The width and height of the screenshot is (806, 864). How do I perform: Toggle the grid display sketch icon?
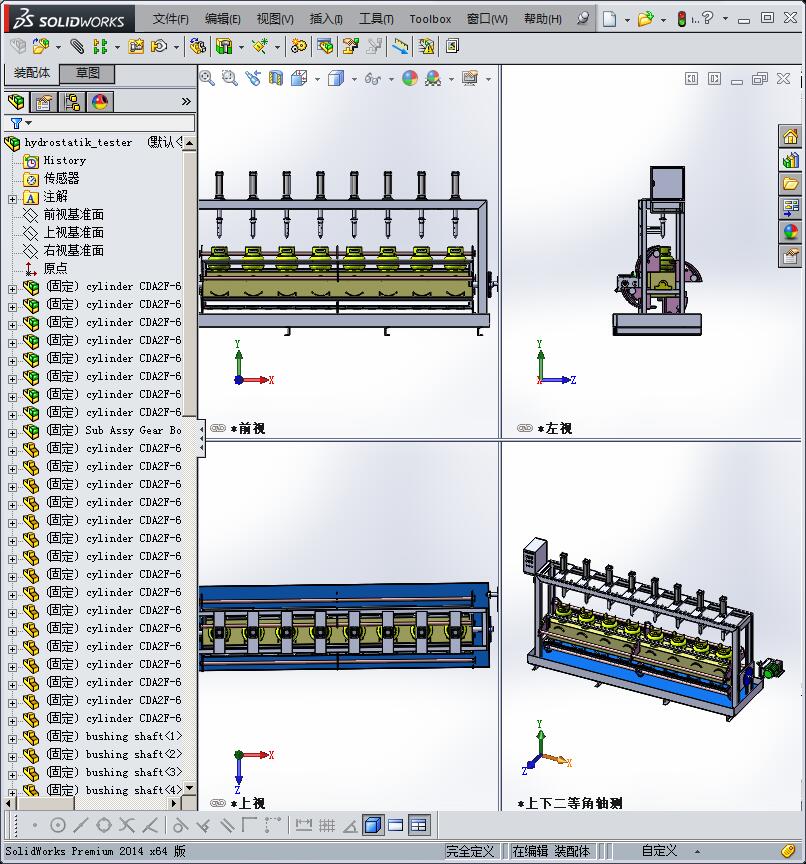pos(327,825)
